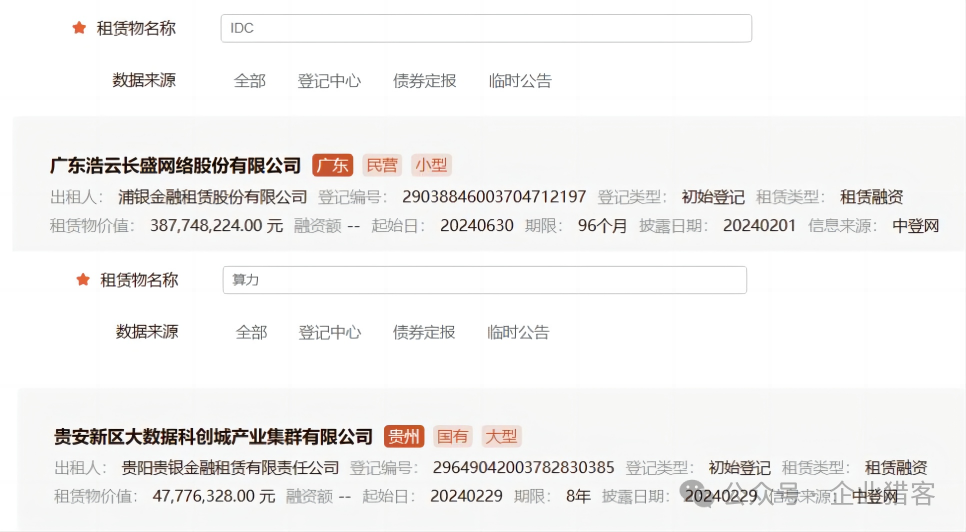Click the 广东 region tag
The width and height of the screenshot is (966, 532).
[333, 165]
